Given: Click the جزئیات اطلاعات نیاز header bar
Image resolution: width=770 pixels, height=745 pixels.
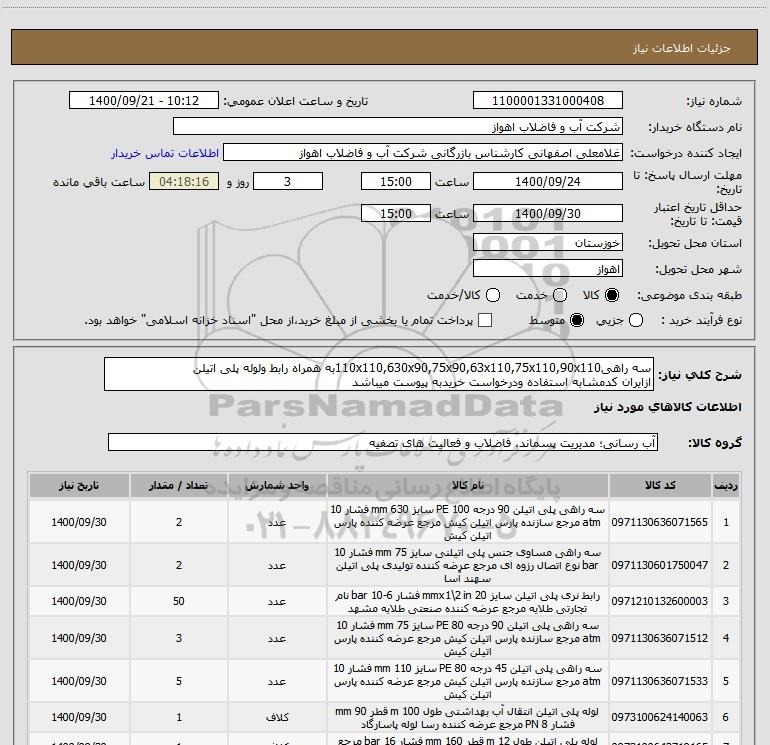Looking at the screenshot, I should pos(385,47).
